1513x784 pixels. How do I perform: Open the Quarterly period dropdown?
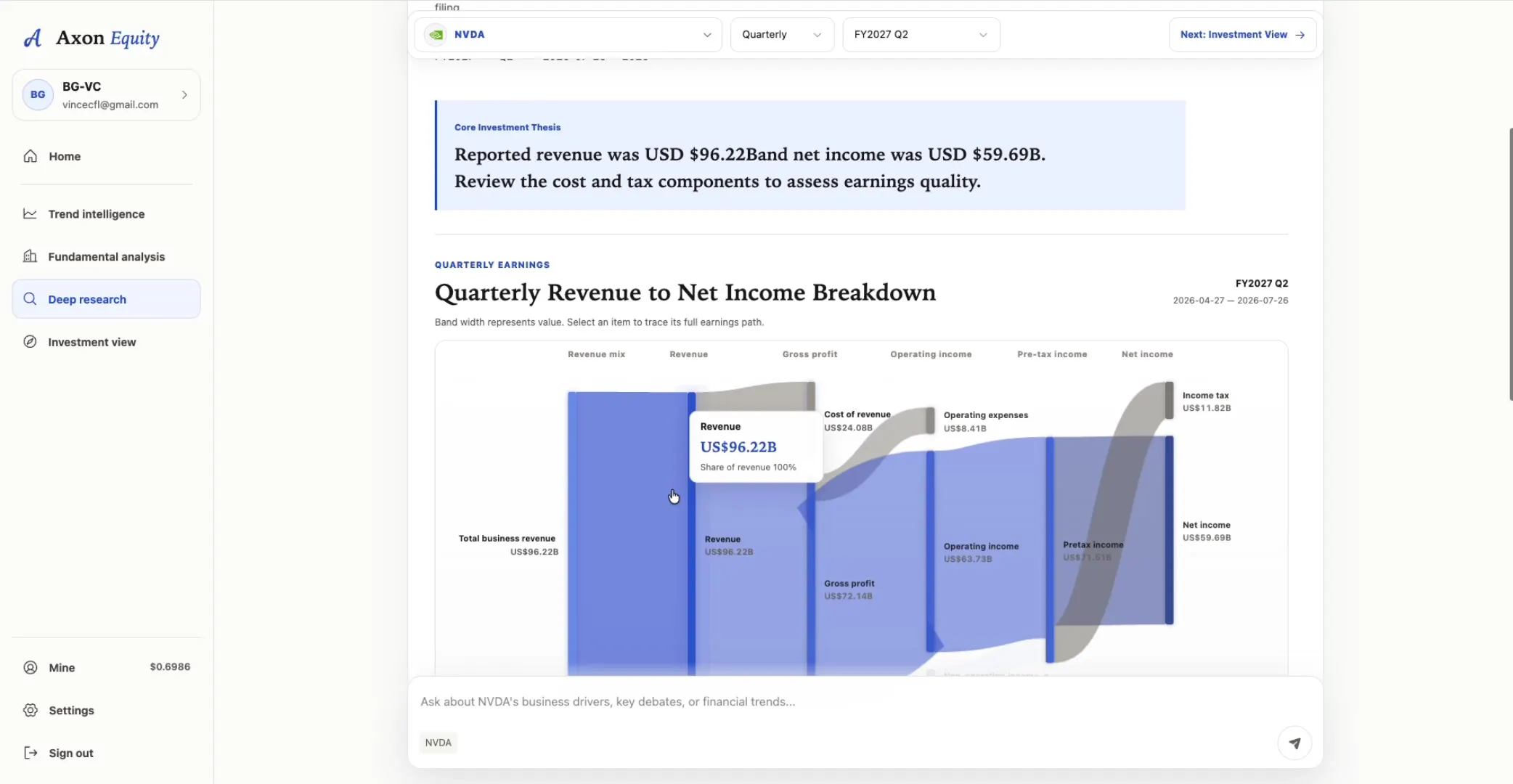point(782,34)
